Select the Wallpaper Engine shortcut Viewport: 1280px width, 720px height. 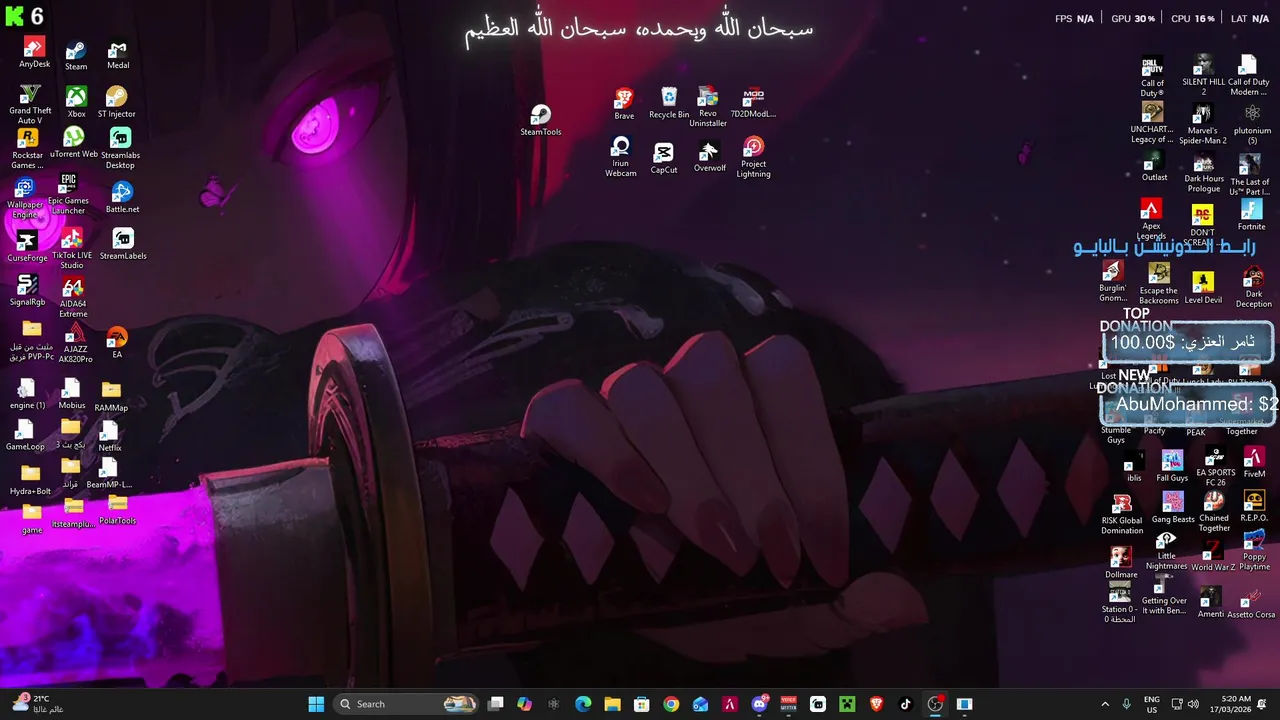coord(25,198)
